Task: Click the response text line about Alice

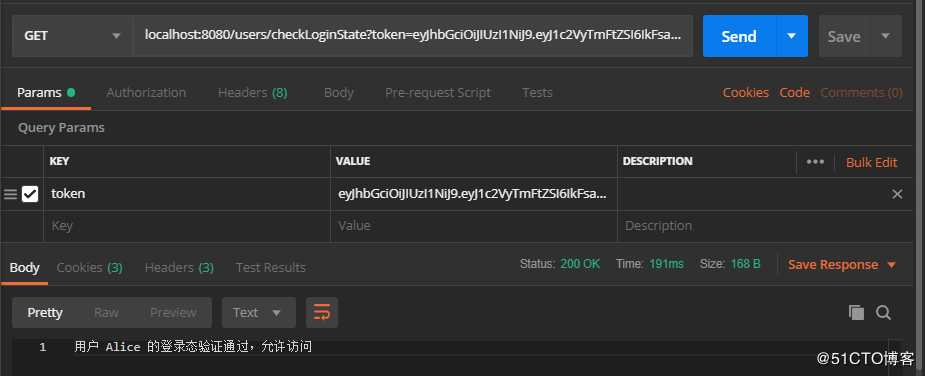Action: [193, 346]
